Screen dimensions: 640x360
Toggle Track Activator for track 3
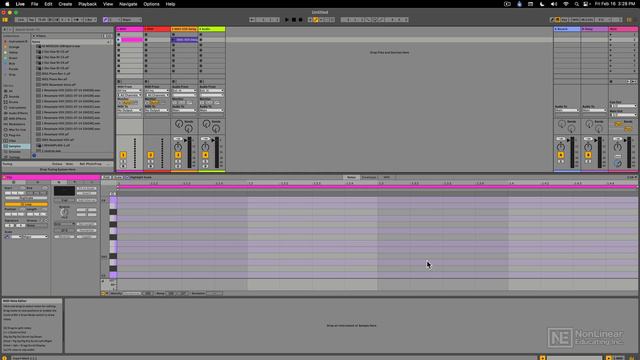(178, 155)
